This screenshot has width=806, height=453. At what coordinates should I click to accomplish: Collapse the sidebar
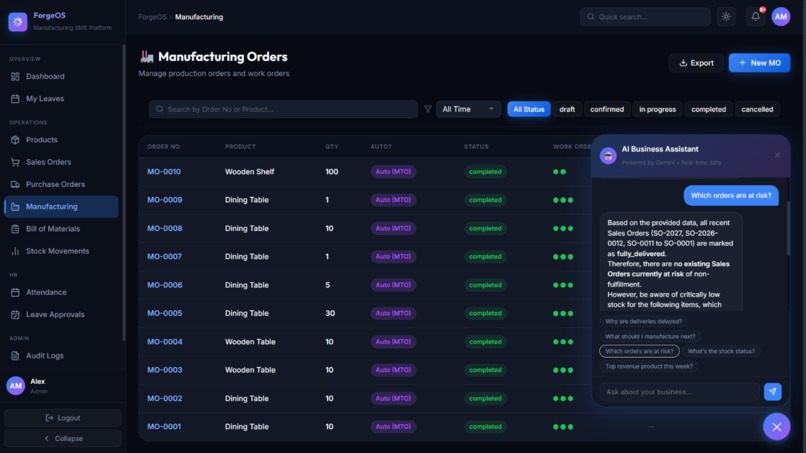[x=63, y=439]
